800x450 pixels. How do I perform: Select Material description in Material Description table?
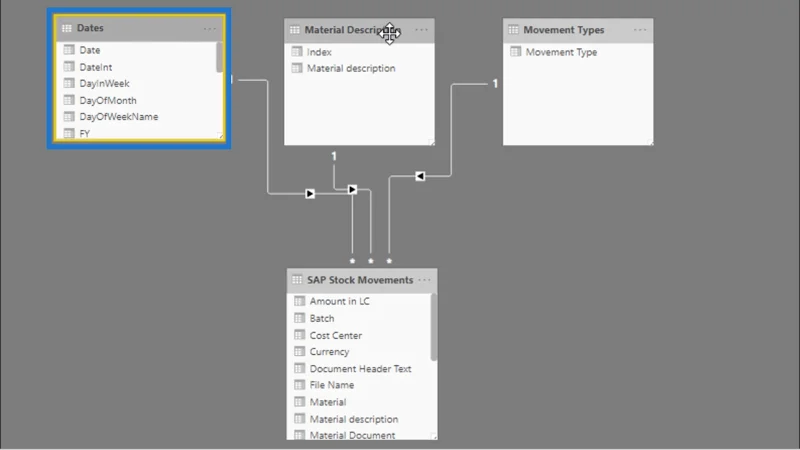coord(351,68)
